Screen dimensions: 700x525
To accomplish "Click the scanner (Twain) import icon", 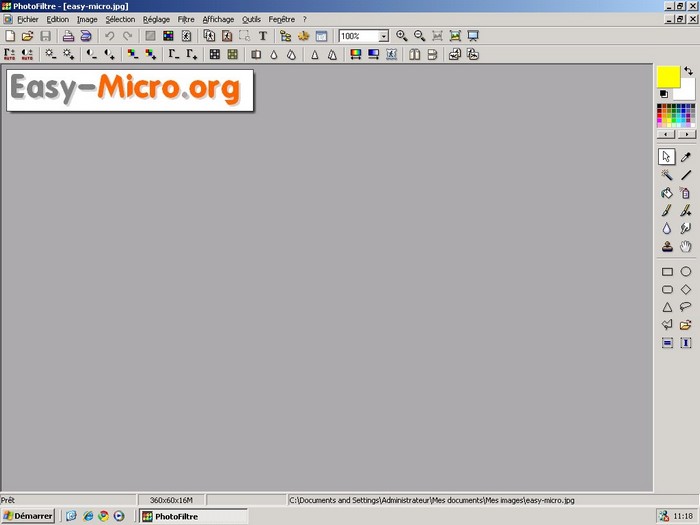I will tap(86, 36).
